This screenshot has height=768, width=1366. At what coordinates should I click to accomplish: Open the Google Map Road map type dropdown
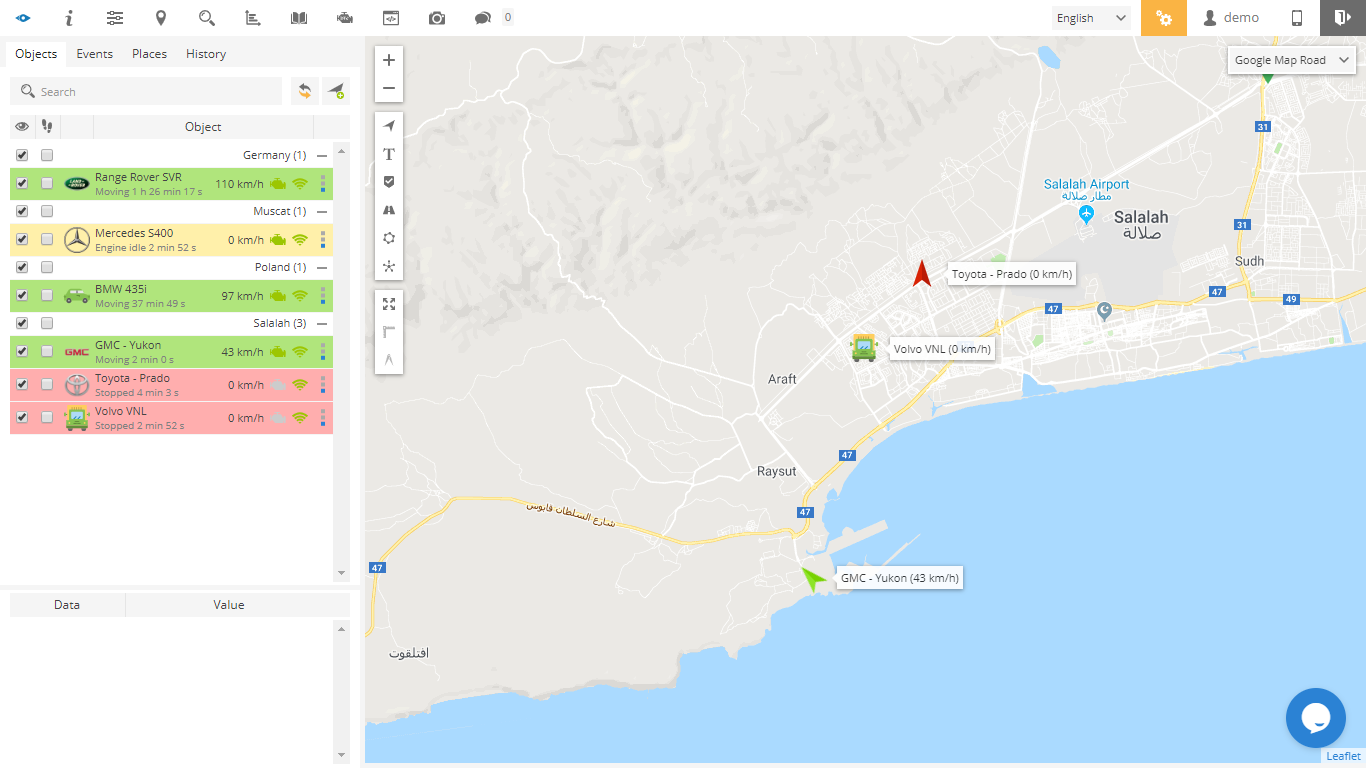pyautogui.click(x=1291, y=60)
